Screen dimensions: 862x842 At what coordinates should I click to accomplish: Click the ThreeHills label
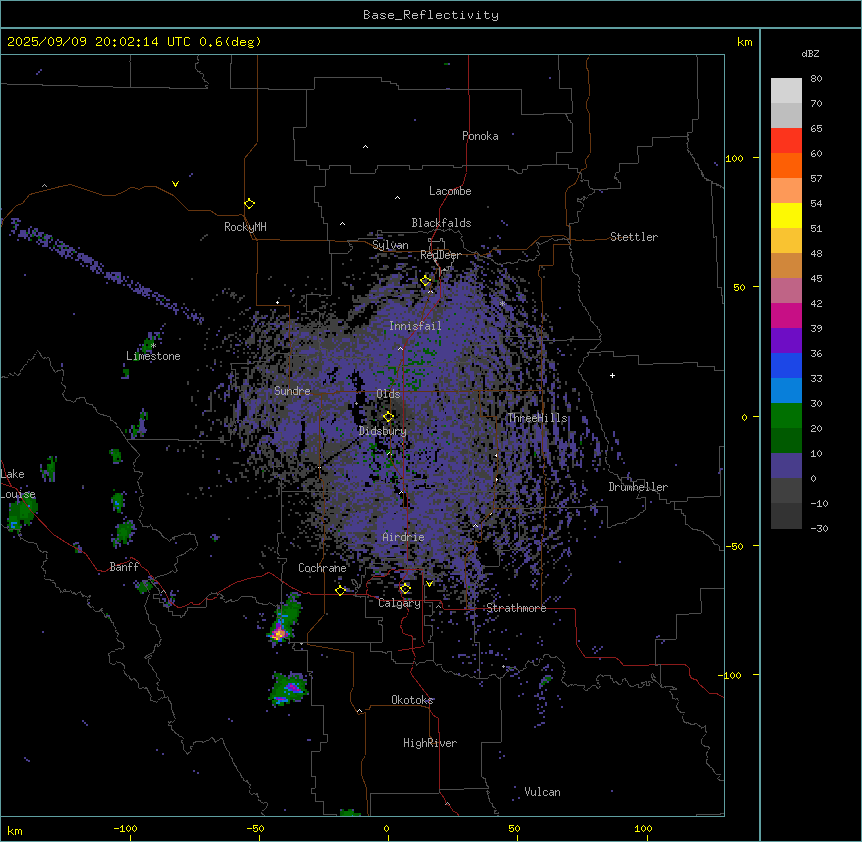point(537,418)
